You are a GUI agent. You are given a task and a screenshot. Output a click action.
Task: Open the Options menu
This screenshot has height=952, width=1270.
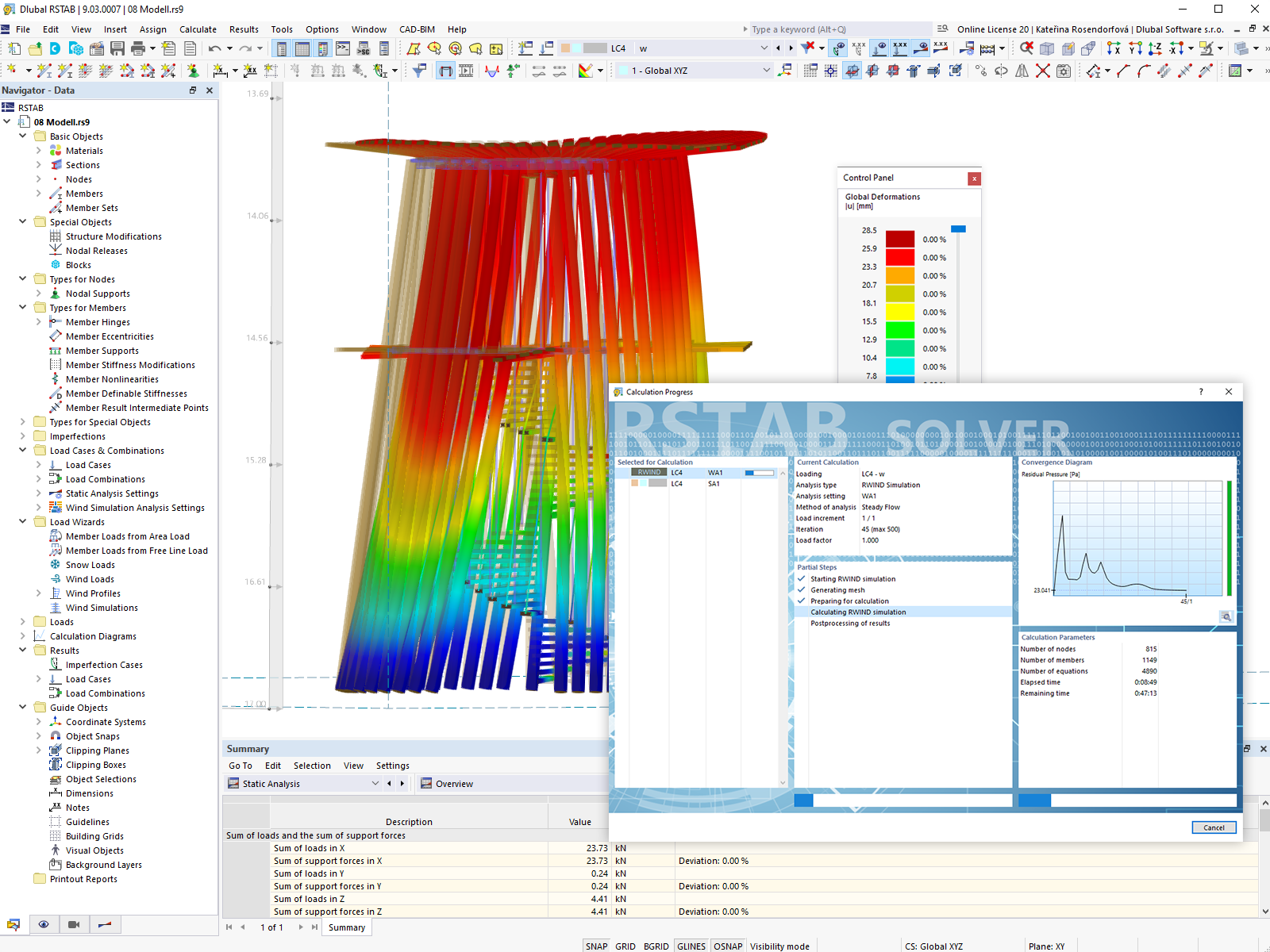click(322, 29)
